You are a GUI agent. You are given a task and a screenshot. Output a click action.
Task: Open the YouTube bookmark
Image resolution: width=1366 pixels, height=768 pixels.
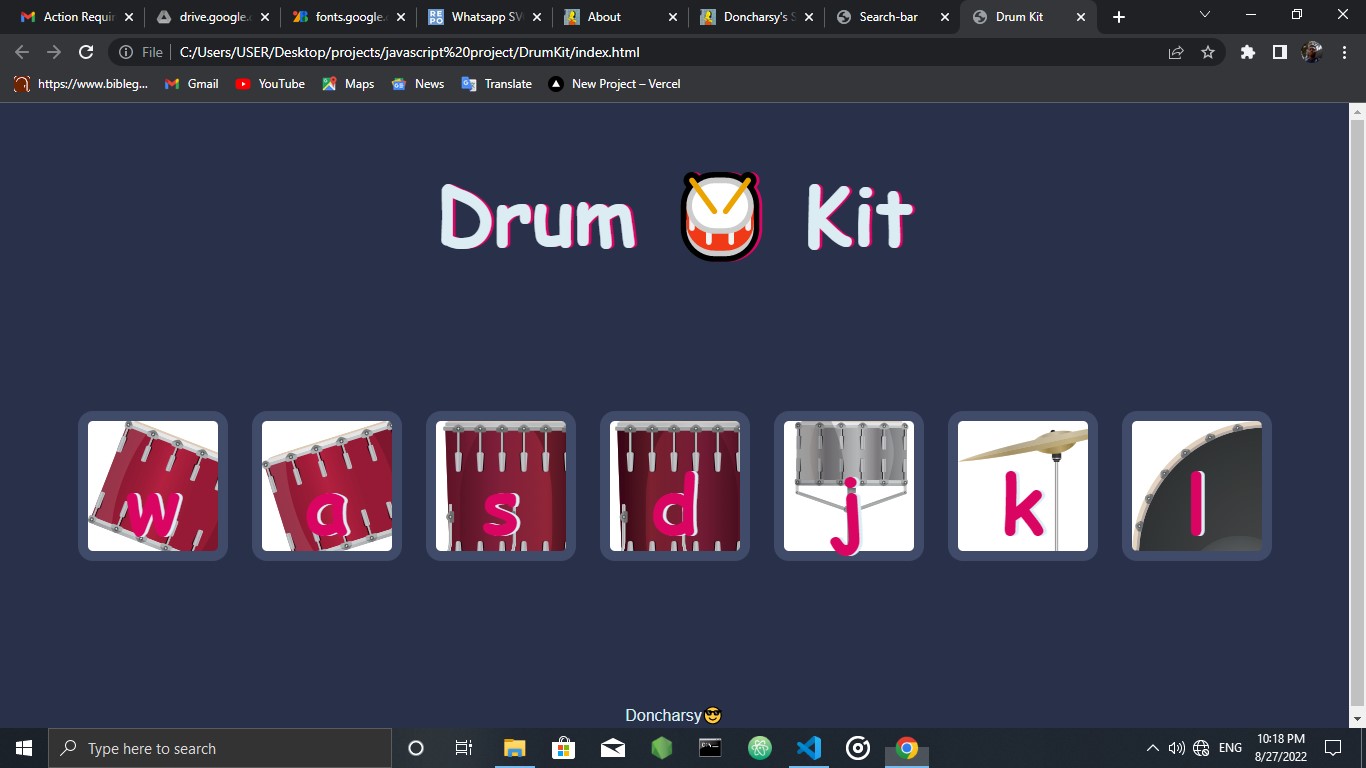click(270, 84)
